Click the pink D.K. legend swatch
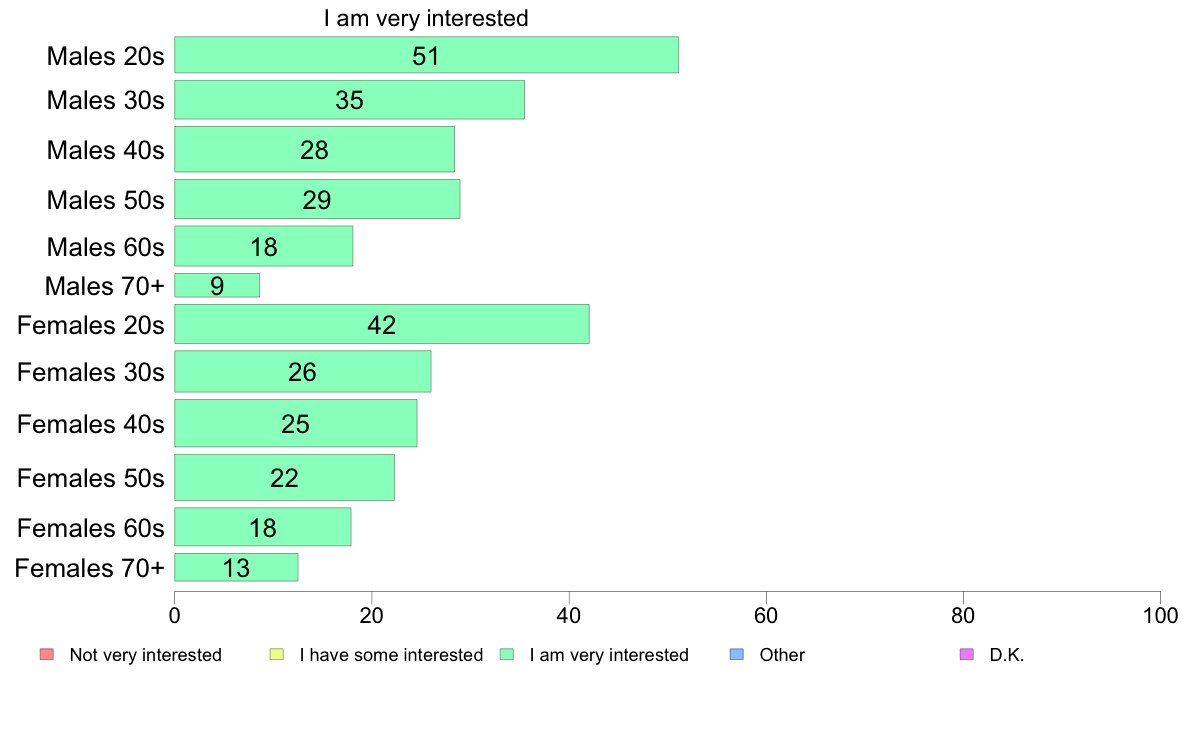1188x736 pixels. (967, 654)
